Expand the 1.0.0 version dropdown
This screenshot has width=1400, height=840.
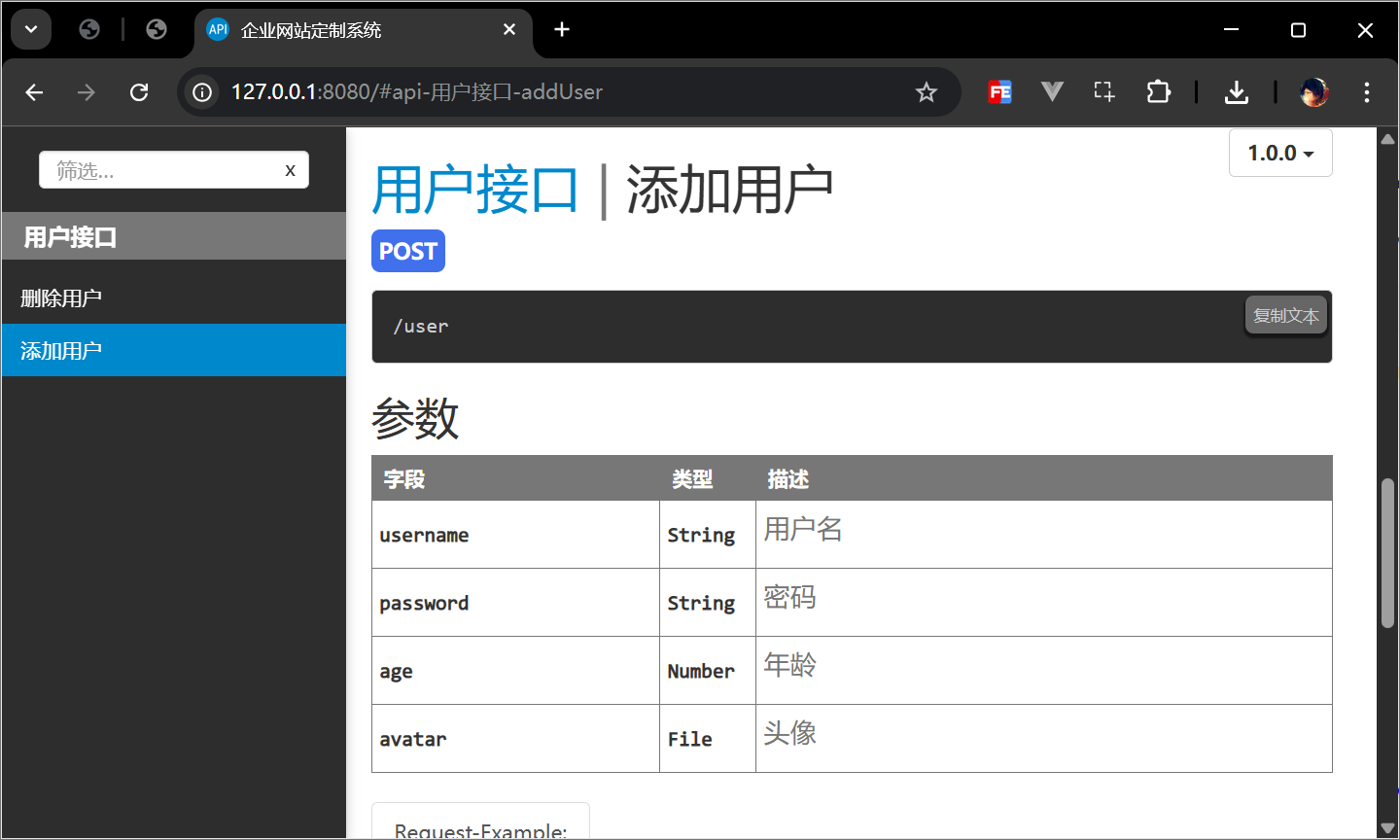[x=1279, y=154]
